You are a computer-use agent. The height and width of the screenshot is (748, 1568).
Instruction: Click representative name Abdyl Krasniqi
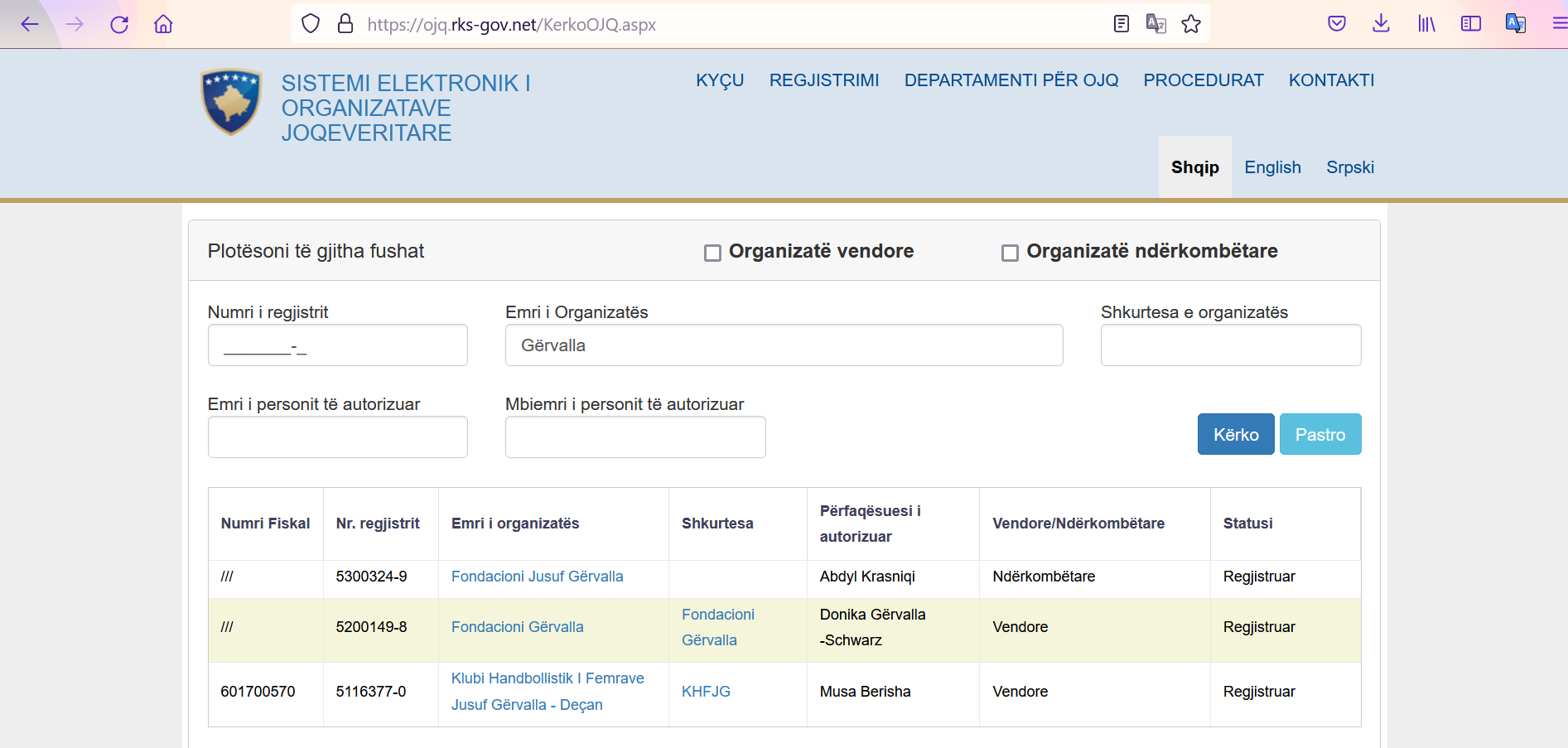coord(867,577)
